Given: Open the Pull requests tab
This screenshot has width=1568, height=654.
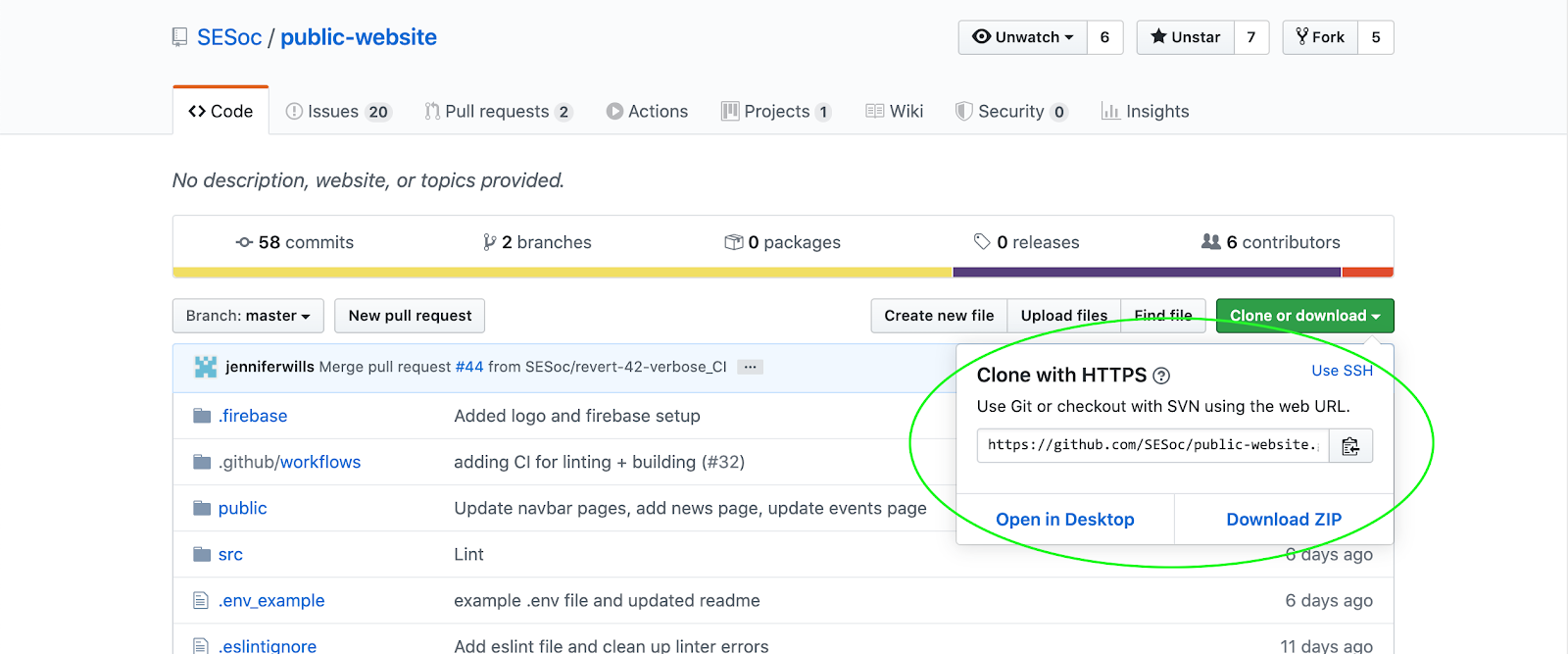Looking at the screenshot, I should [498, 112].
